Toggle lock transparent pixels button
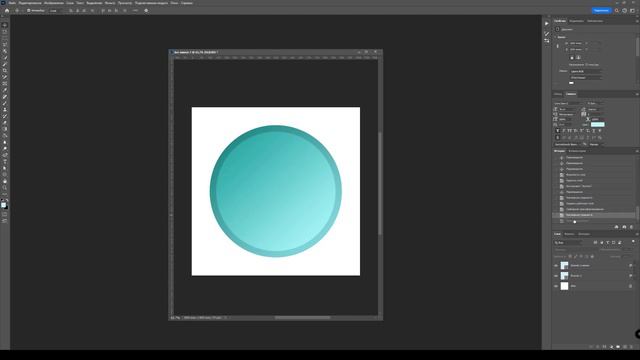This screenshot has height=360, width=640. point(570,257)
